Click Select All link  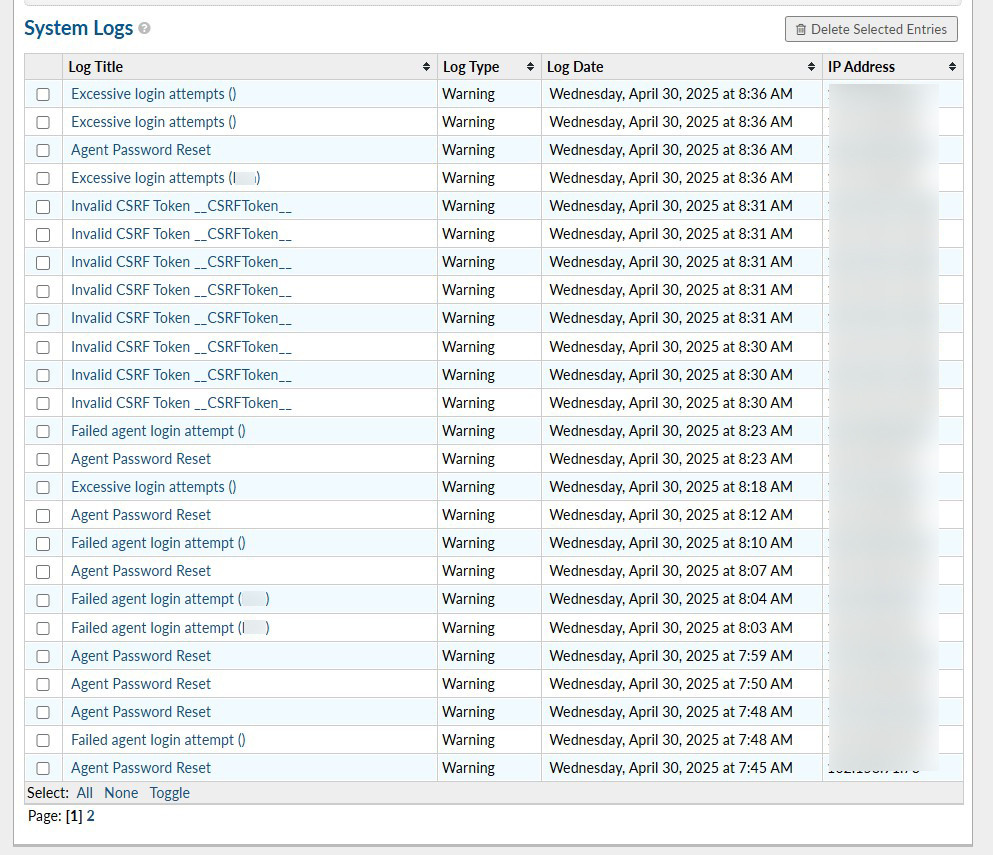tap(85, 793)
